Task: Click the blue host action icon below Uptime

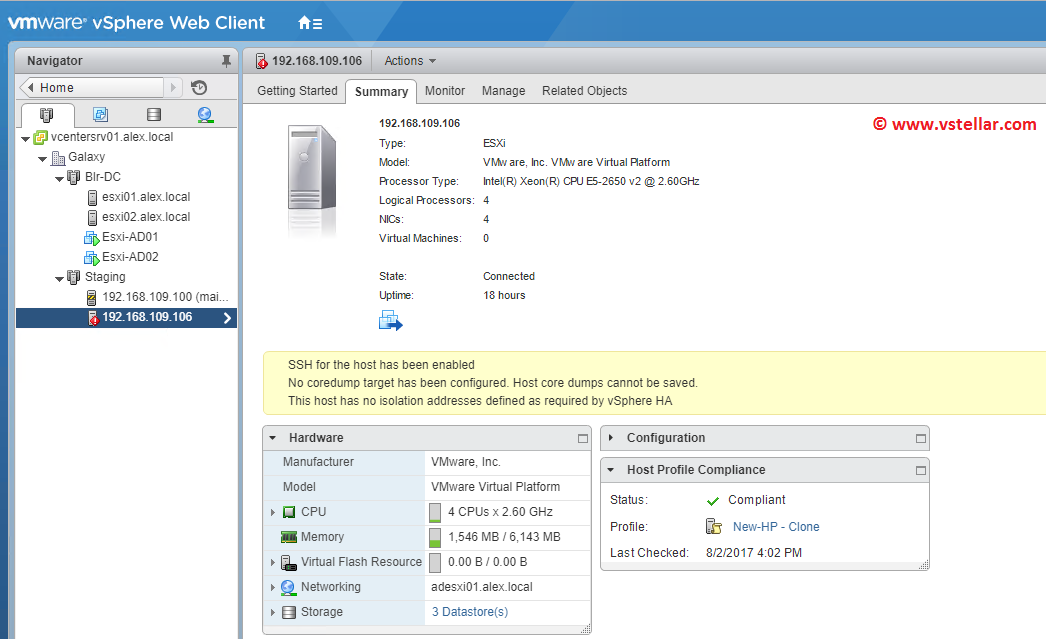Action: click(390, 321)
